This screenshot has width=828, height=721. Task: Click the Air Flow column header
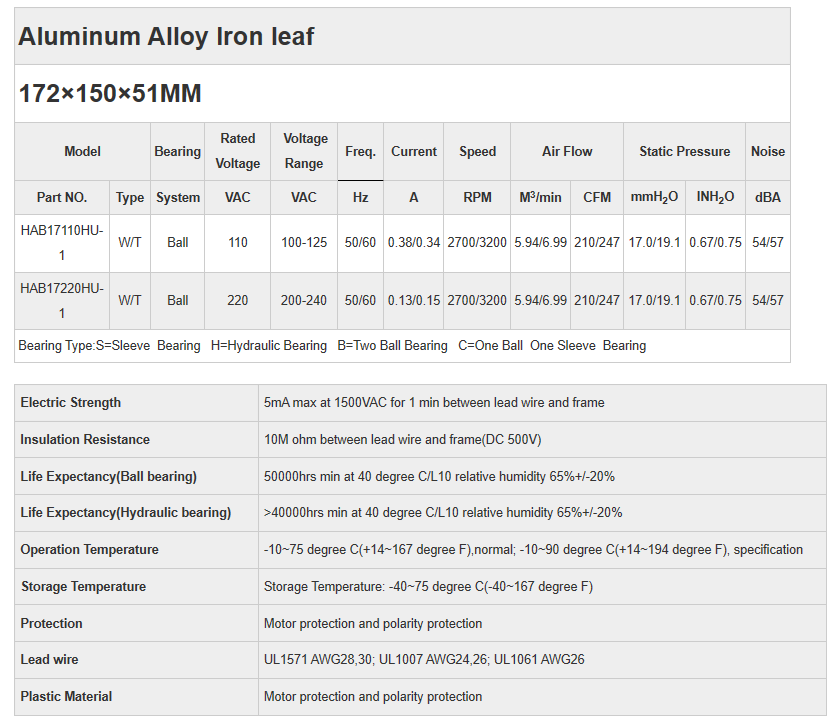pos(567,152)
